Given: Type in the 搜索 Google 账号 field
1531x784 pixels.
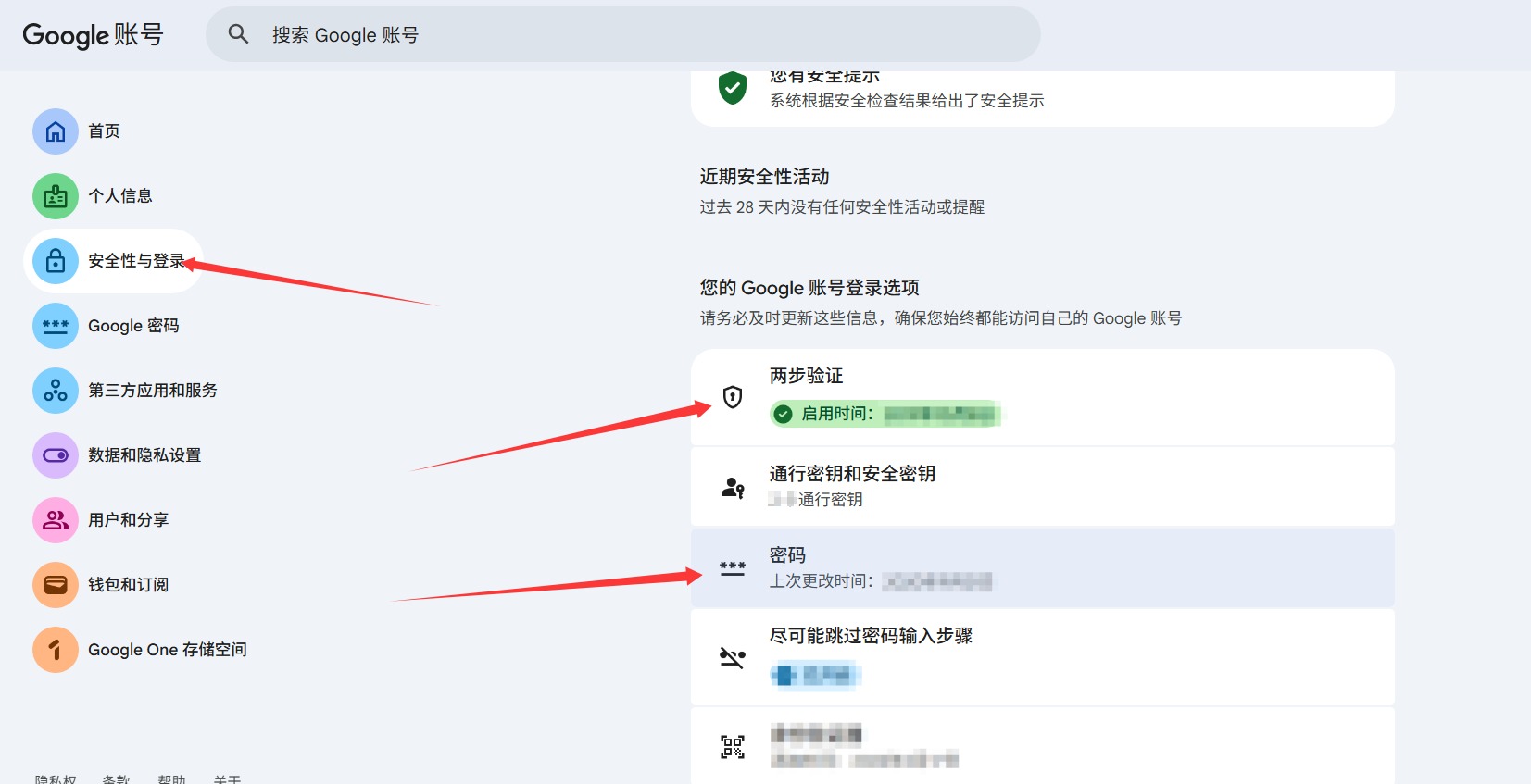Looking at the screenshot, I should tap(630, 35).
